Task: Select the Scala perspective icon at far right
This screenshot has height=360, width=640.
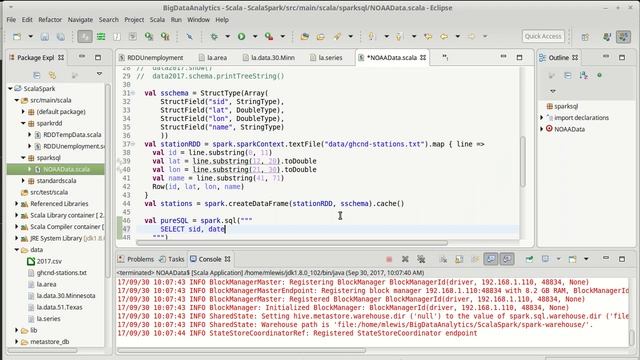Action: 623,37
